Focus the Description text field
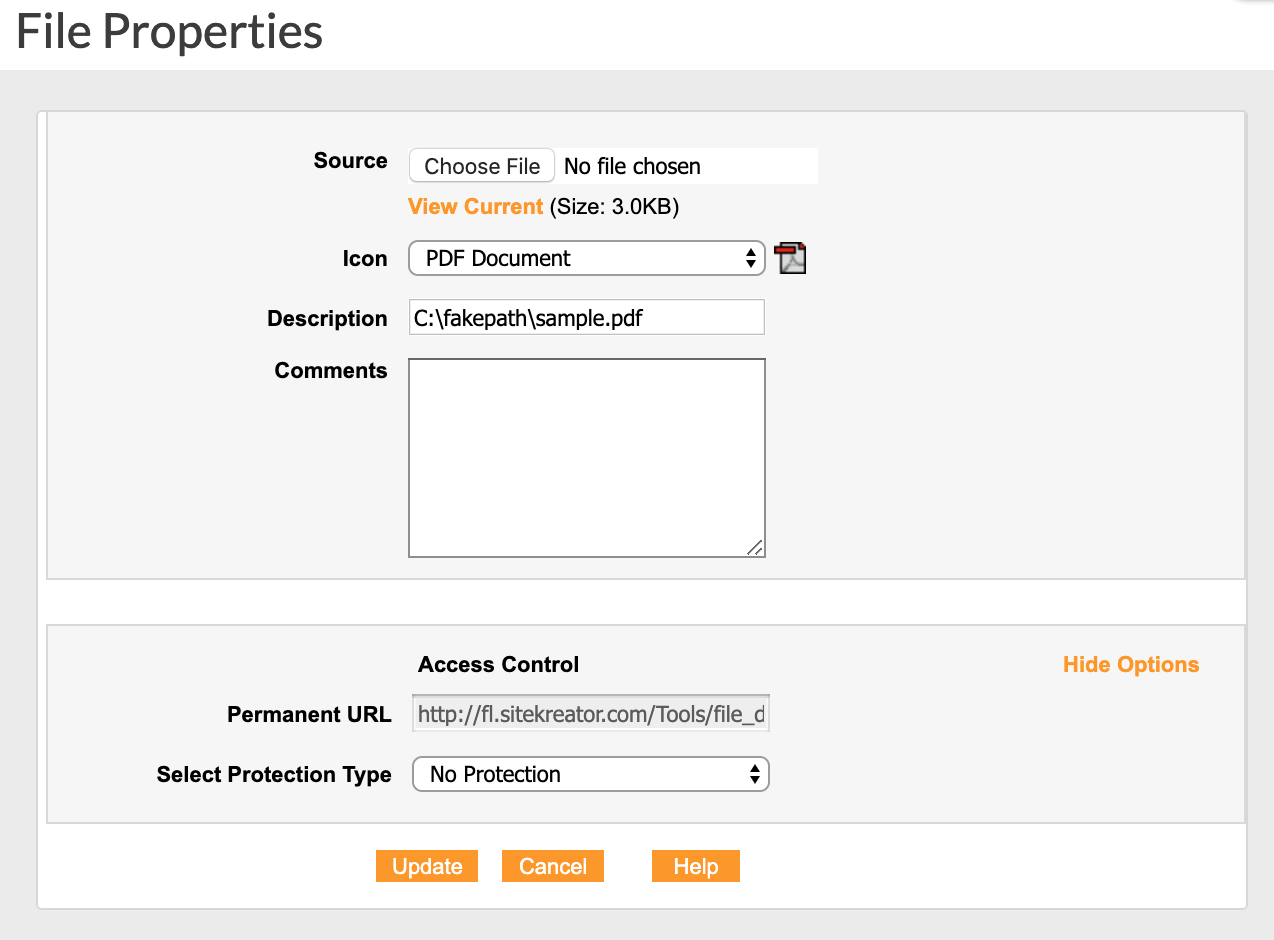The height and width of the screenshot is (940, 1274). 586,318
